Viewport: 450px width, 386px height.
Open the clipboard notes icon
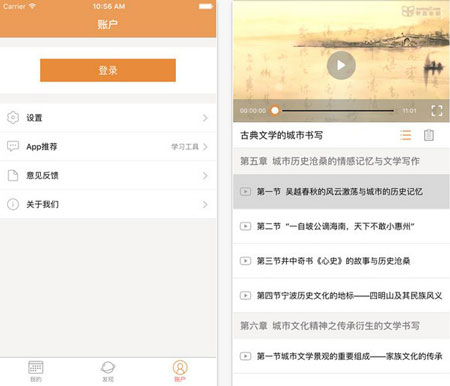point(429,135)
